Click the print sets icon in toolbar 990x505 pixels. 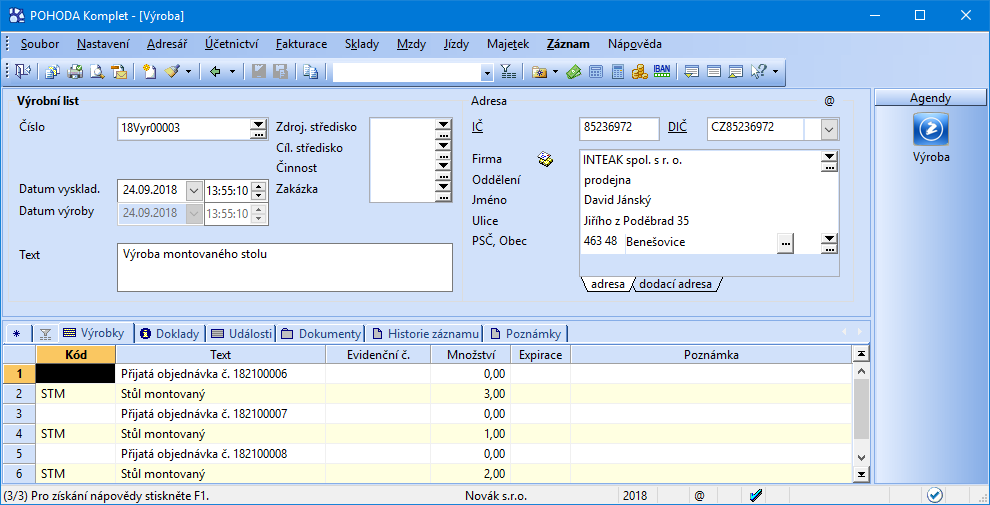coord(53,72)
